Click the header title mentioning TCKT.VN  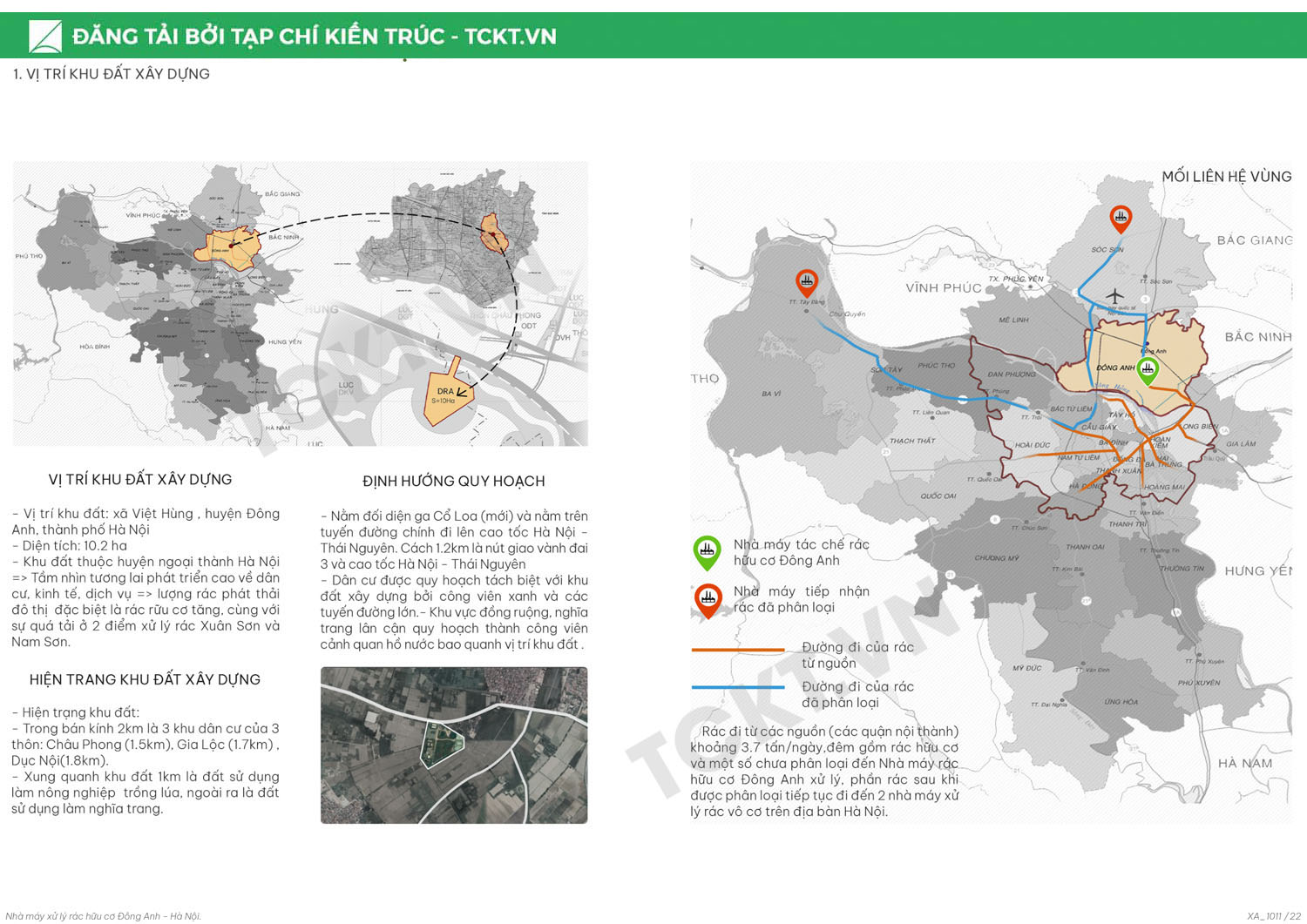(314, 37)
